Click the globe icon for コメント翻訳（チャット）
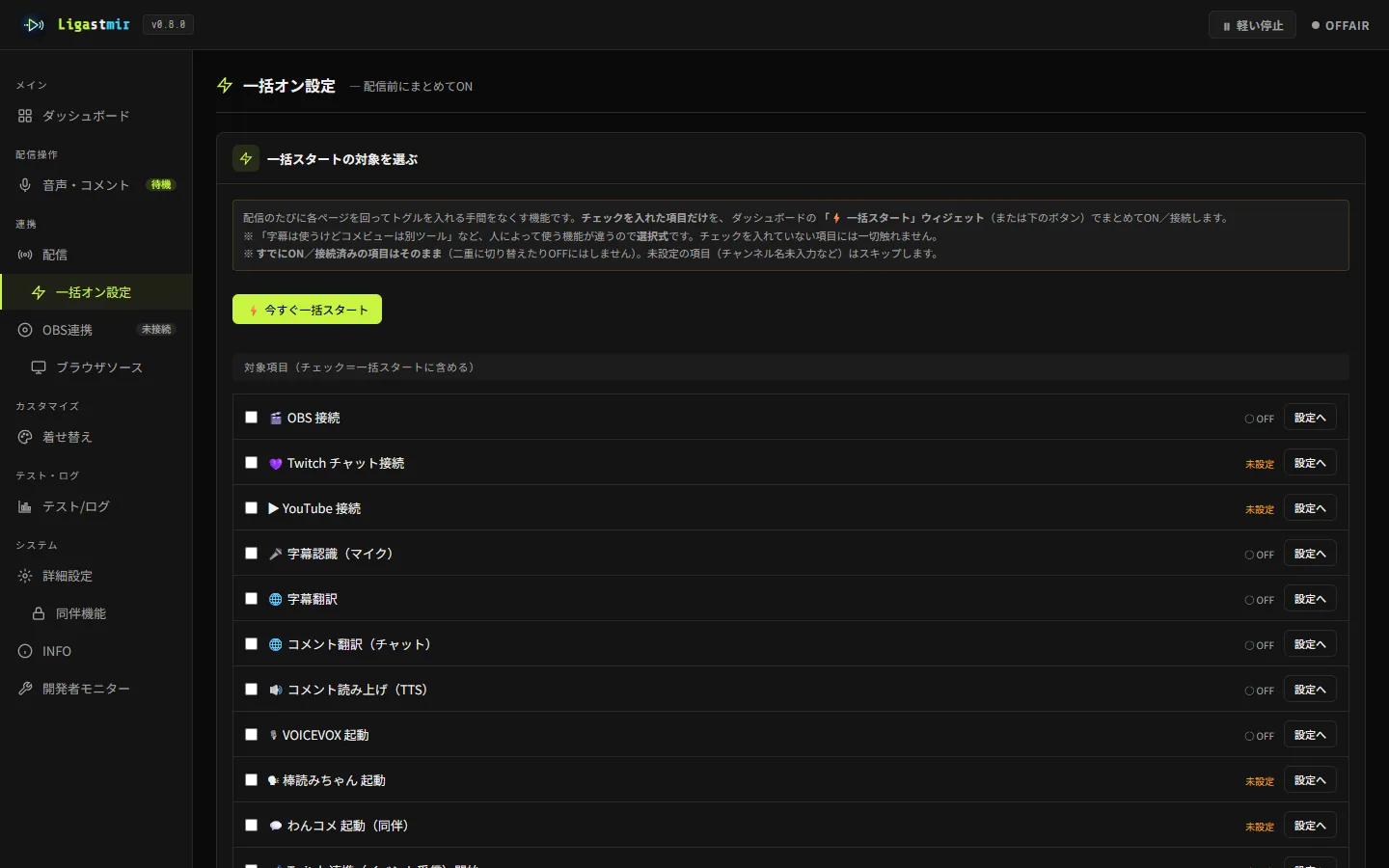 tap(276, 644)
